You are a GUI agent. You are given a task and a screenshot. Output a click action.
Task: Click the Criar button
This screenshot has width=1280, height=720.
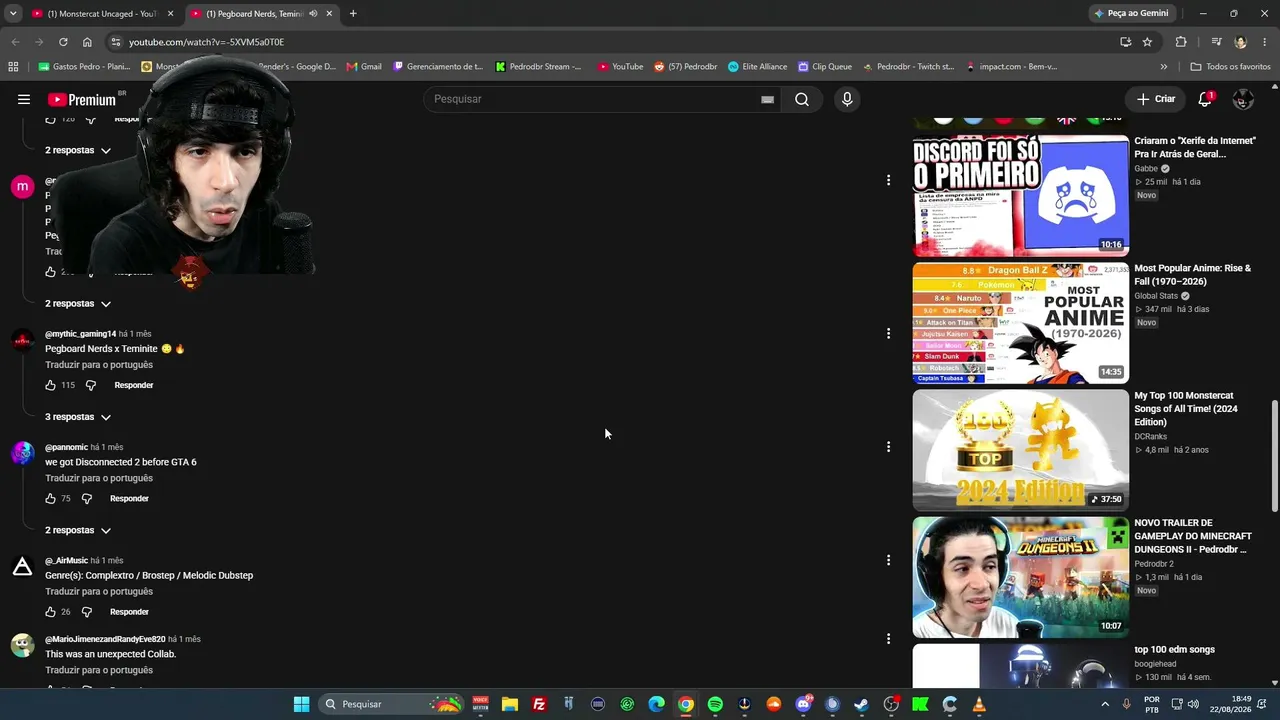[x=1155, y=99]
